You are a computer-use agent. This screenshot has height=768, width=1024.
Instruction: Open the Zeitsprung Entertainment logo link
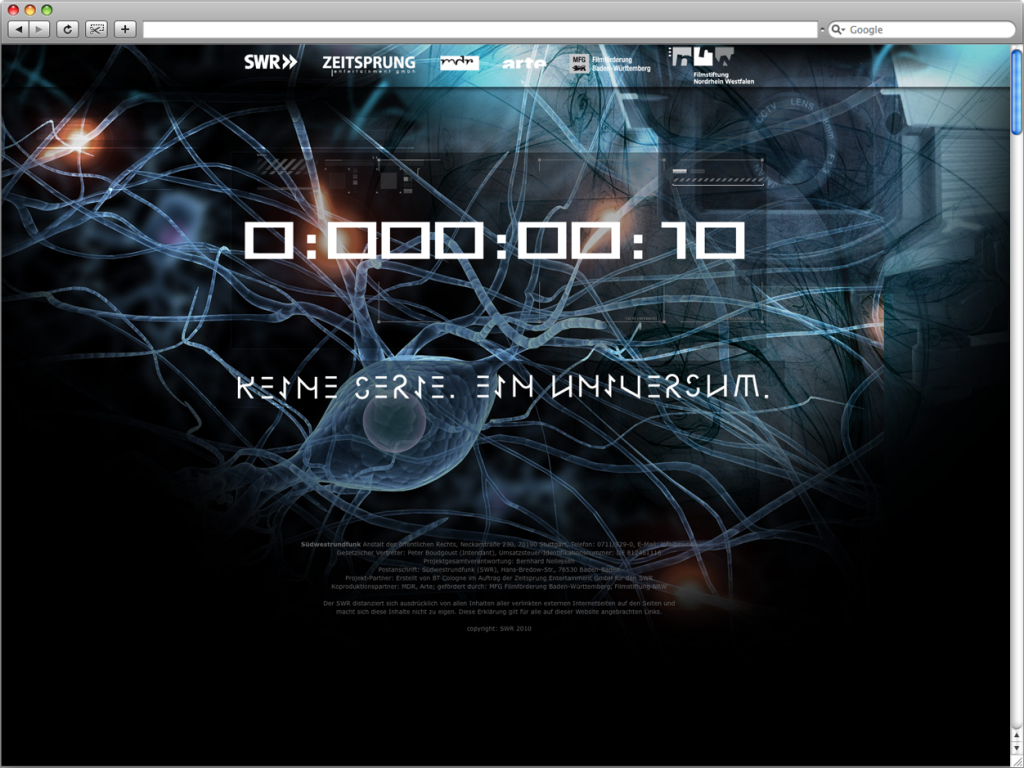point(369,65)
